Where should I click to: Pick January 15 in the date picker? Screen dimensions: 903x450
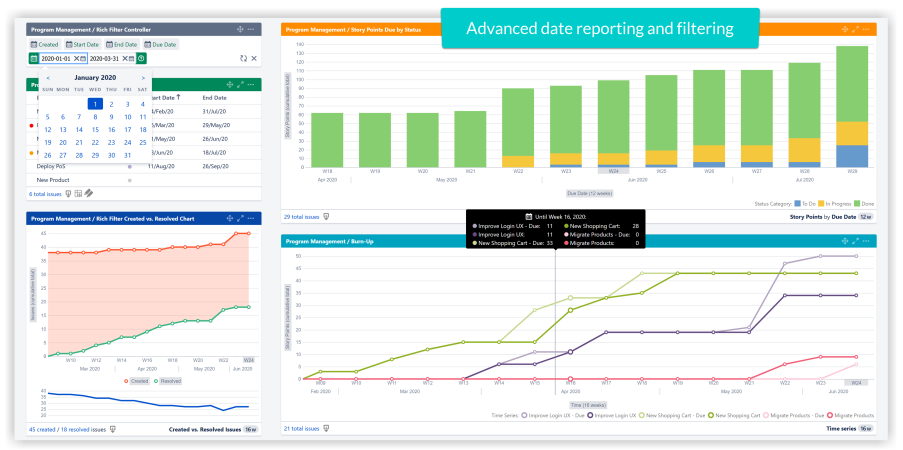[95, 129]
